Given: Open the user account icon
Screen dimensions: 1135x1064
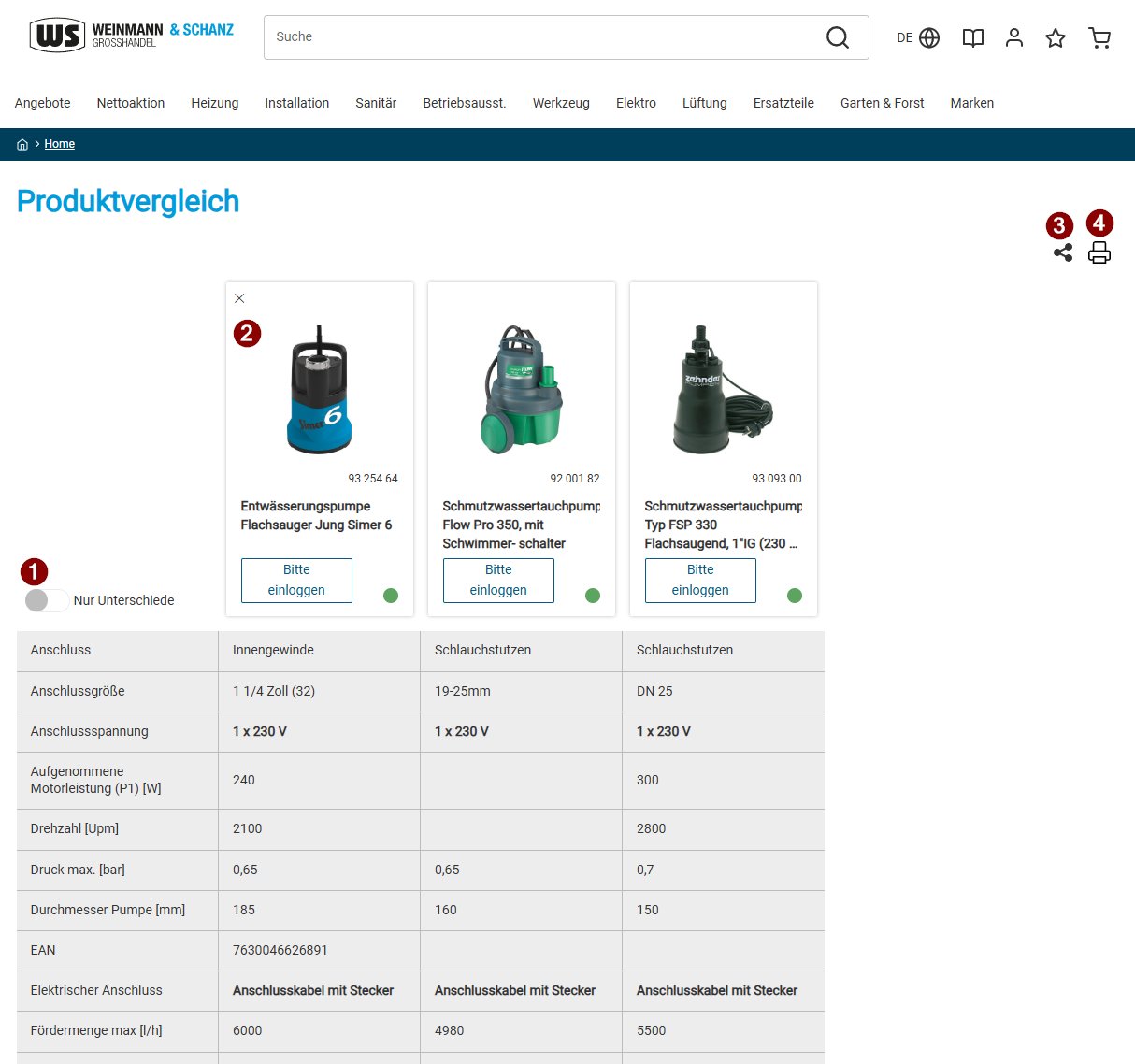Looking at the screenshot, I should (x=1014, y=37).
